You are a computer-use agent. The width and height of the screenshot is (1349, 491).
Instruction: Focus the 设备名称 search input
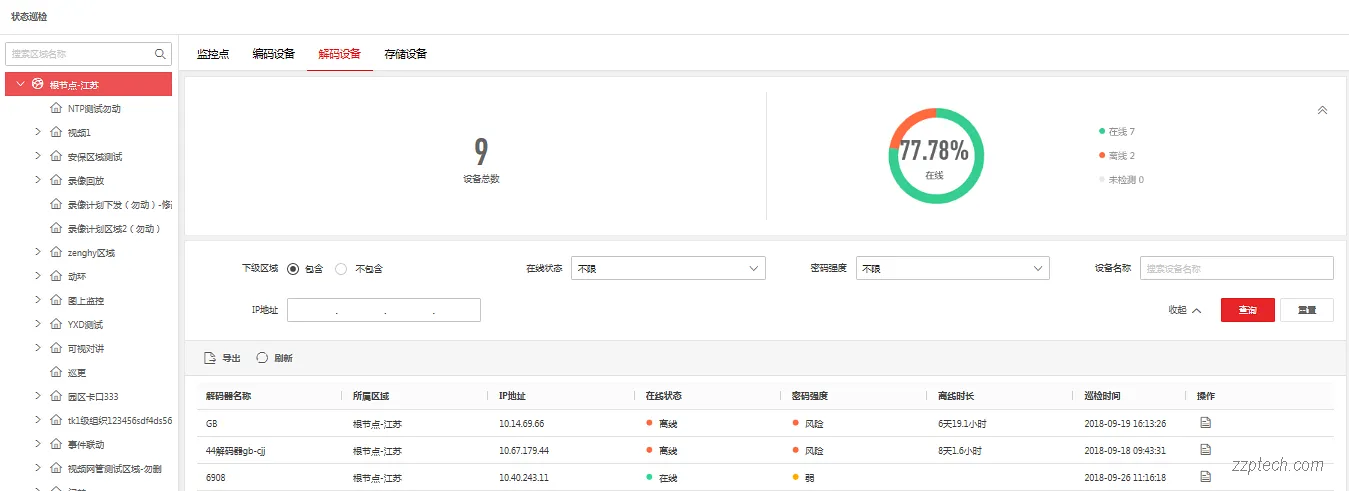[x=1237, y=268]
